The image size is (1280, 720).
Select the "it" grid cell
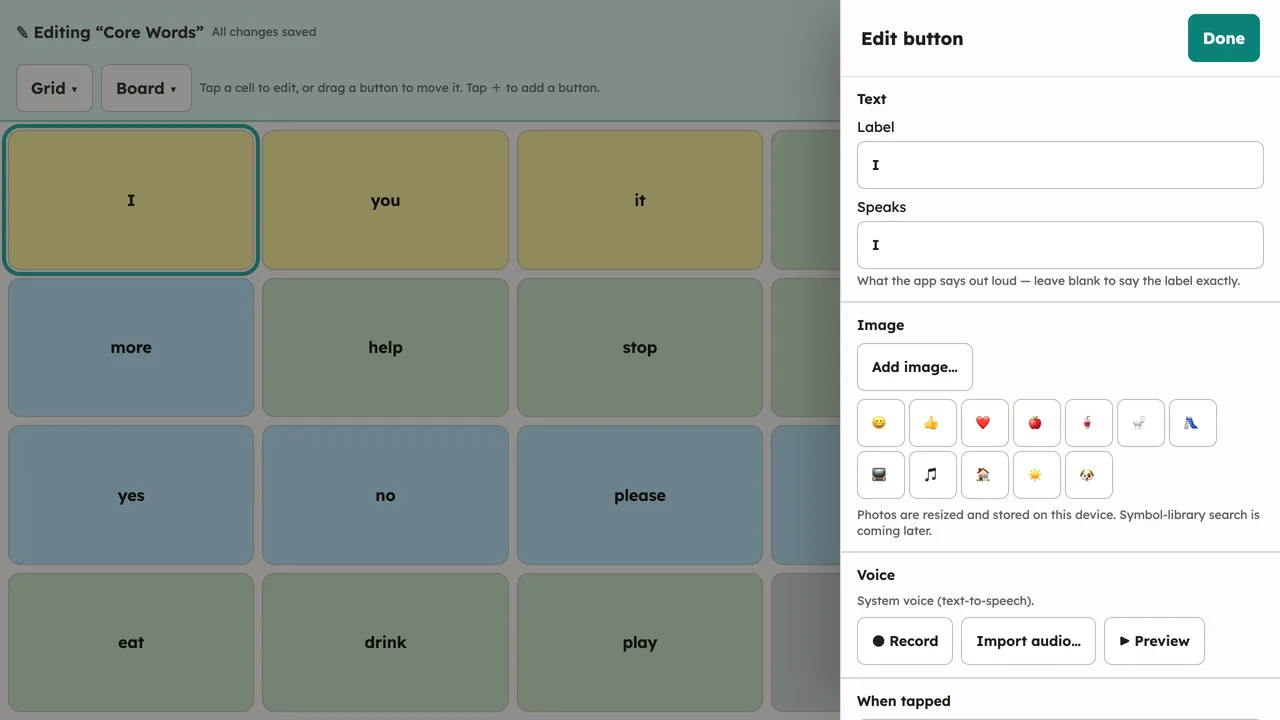click(x=640, y=200)
